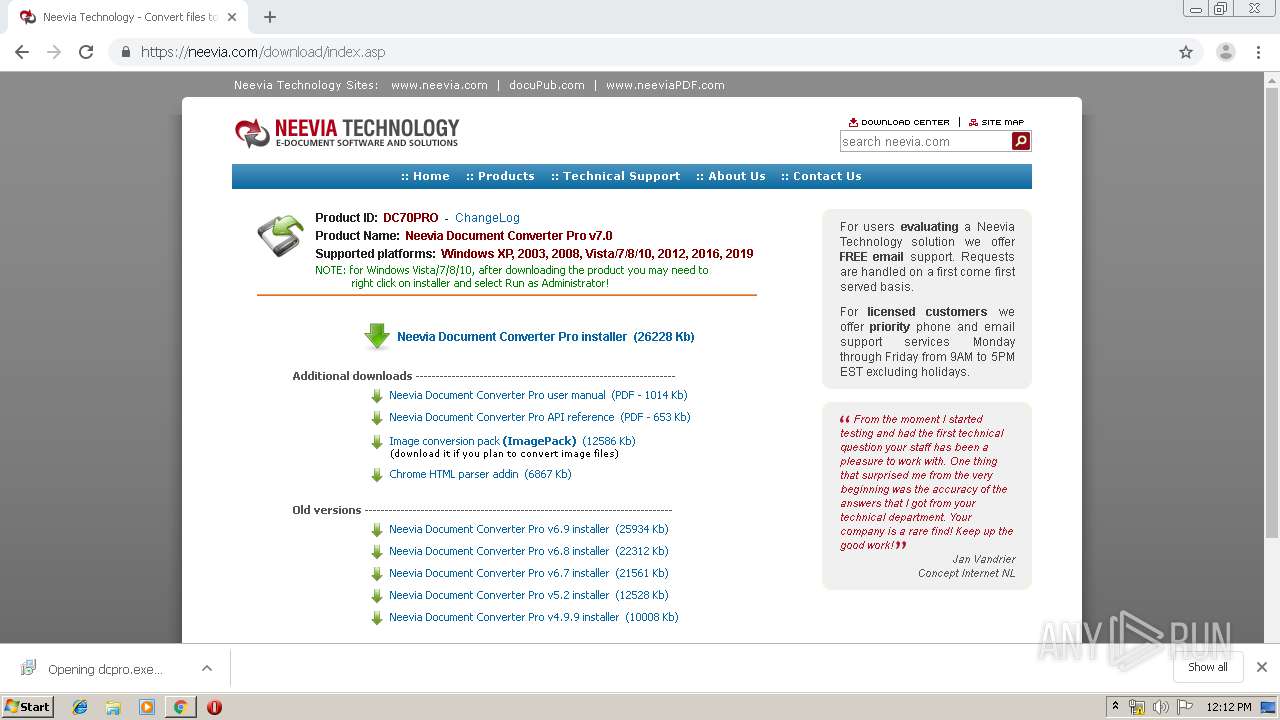This screenshot has height=720, width=1280.
Task: Download the v4.9.9 installer link
Action: (534, 618)
